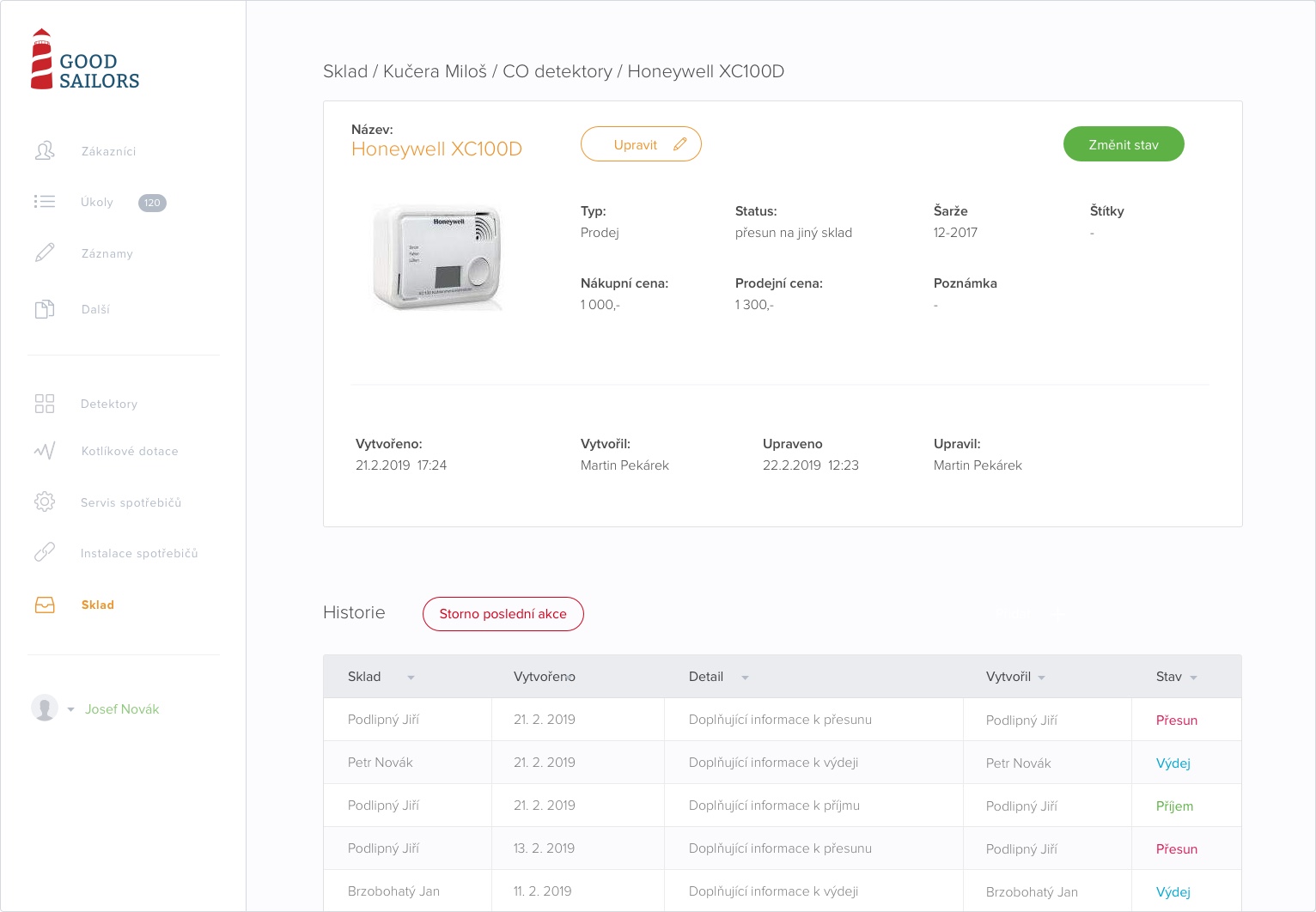Click the modified date 22.2.2019 12:23
Image resolution: width=1316 pixels, height=912 pixels.
pyautogui.click(x=811, y=465)
